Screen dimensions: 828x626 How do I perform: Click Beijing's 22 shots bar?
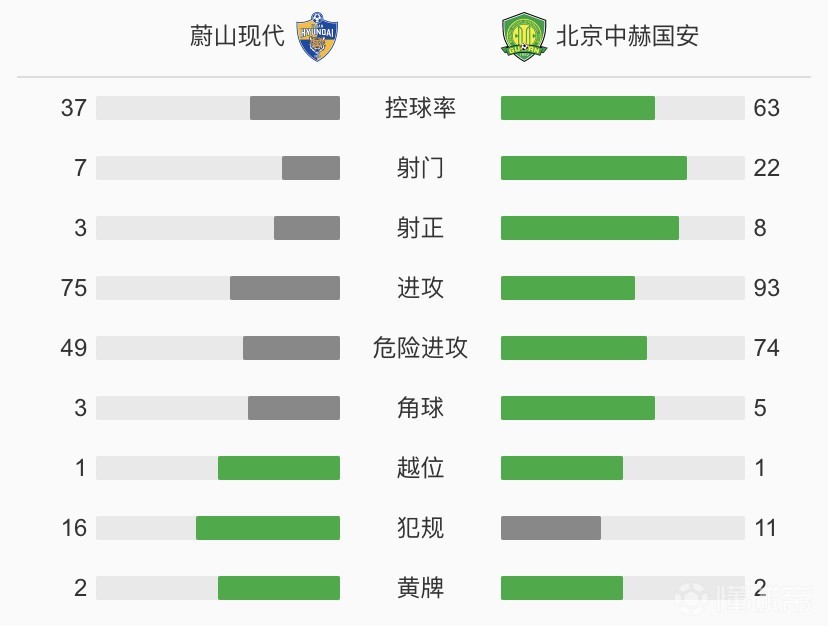(x=594, y=168)
